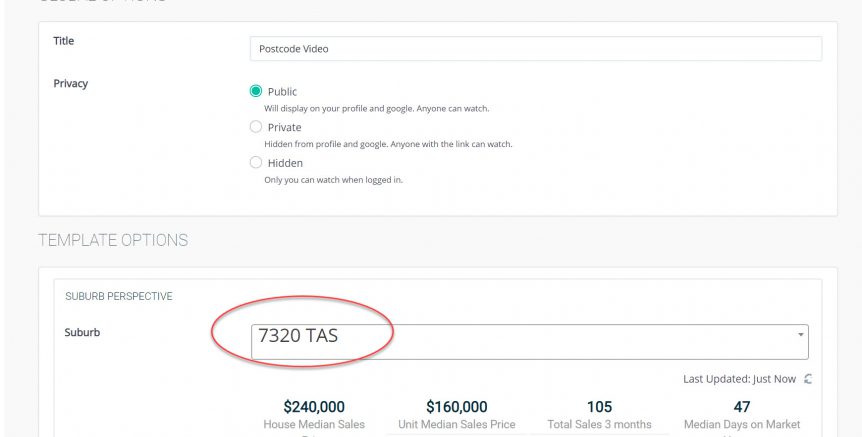
Task: Click the Hidden option label text
Action: (x=285, y=163)
